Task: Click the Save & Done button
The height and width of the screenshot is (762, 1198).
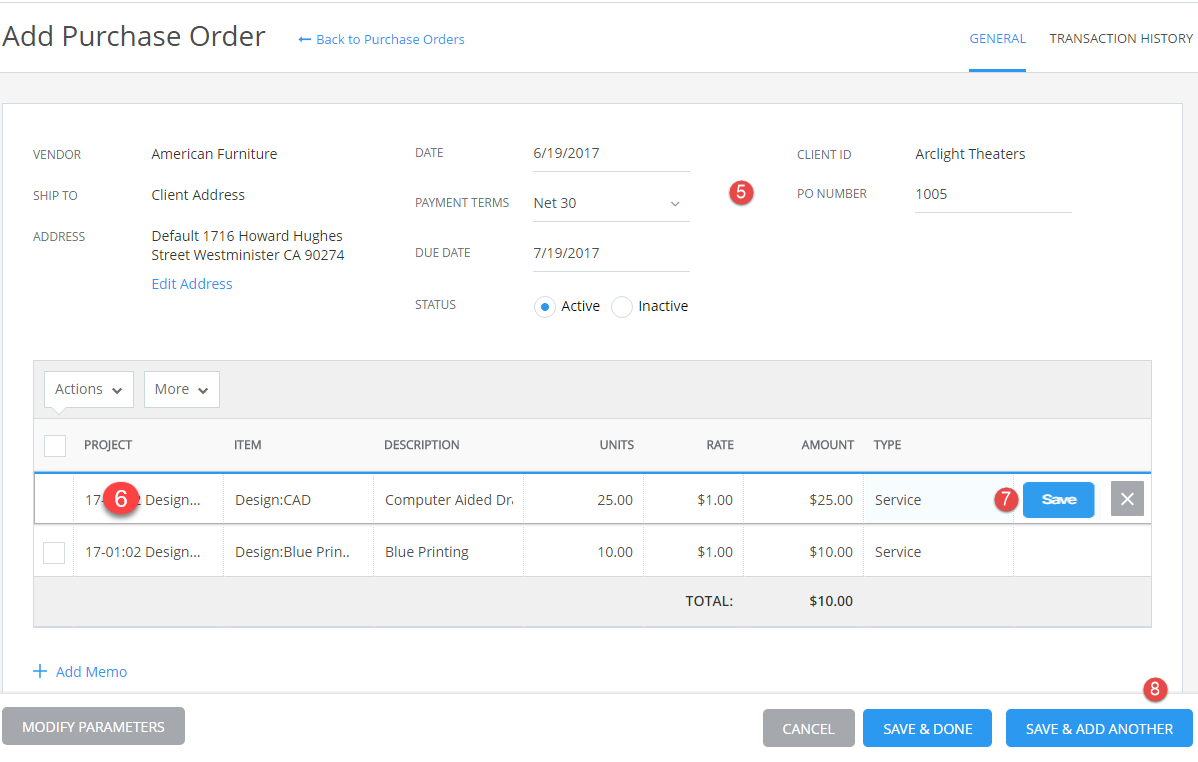Action: 928,728
